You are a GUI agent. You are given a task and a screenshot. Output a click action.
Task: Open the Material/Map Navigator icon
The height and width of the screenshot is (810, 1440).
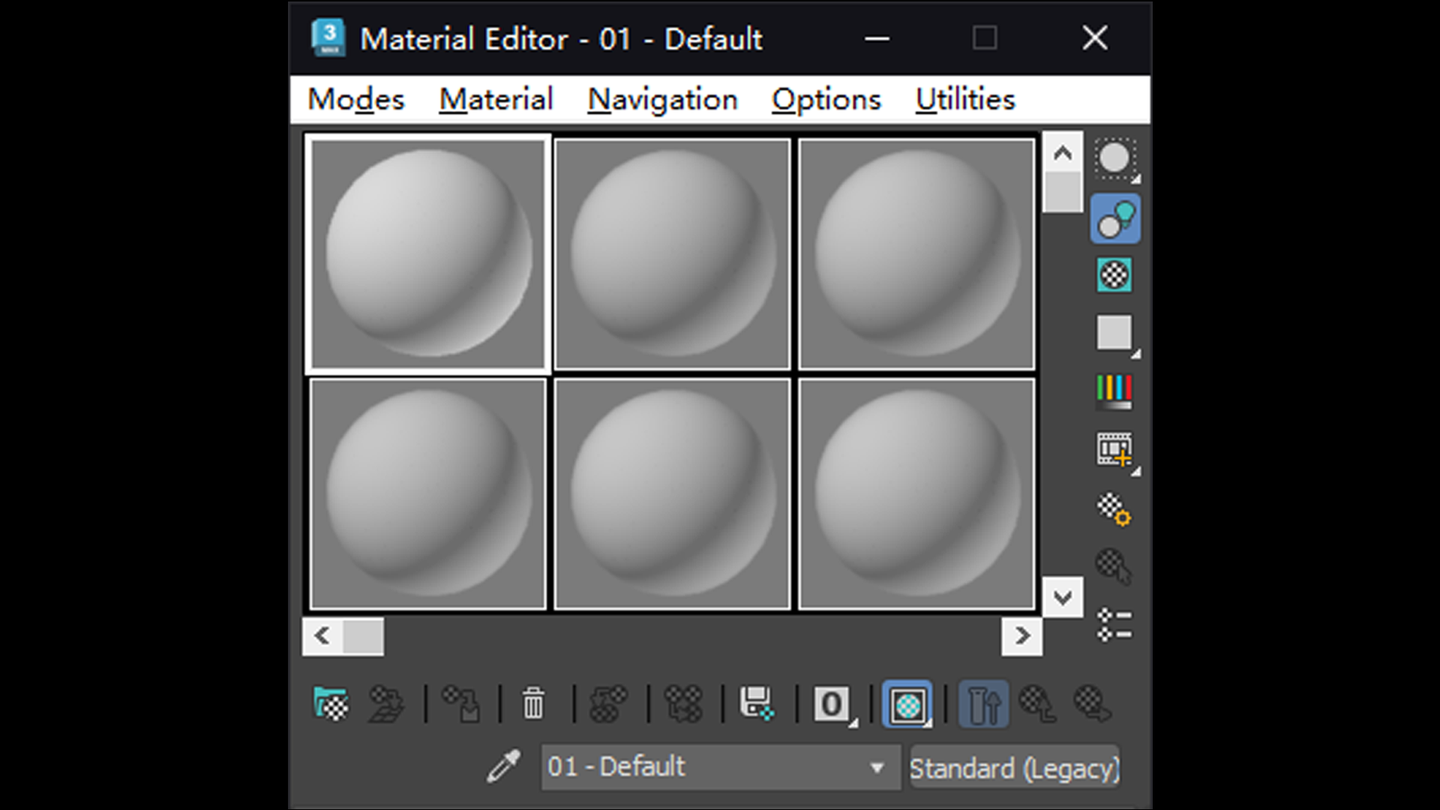click(x=1115, y=622)
